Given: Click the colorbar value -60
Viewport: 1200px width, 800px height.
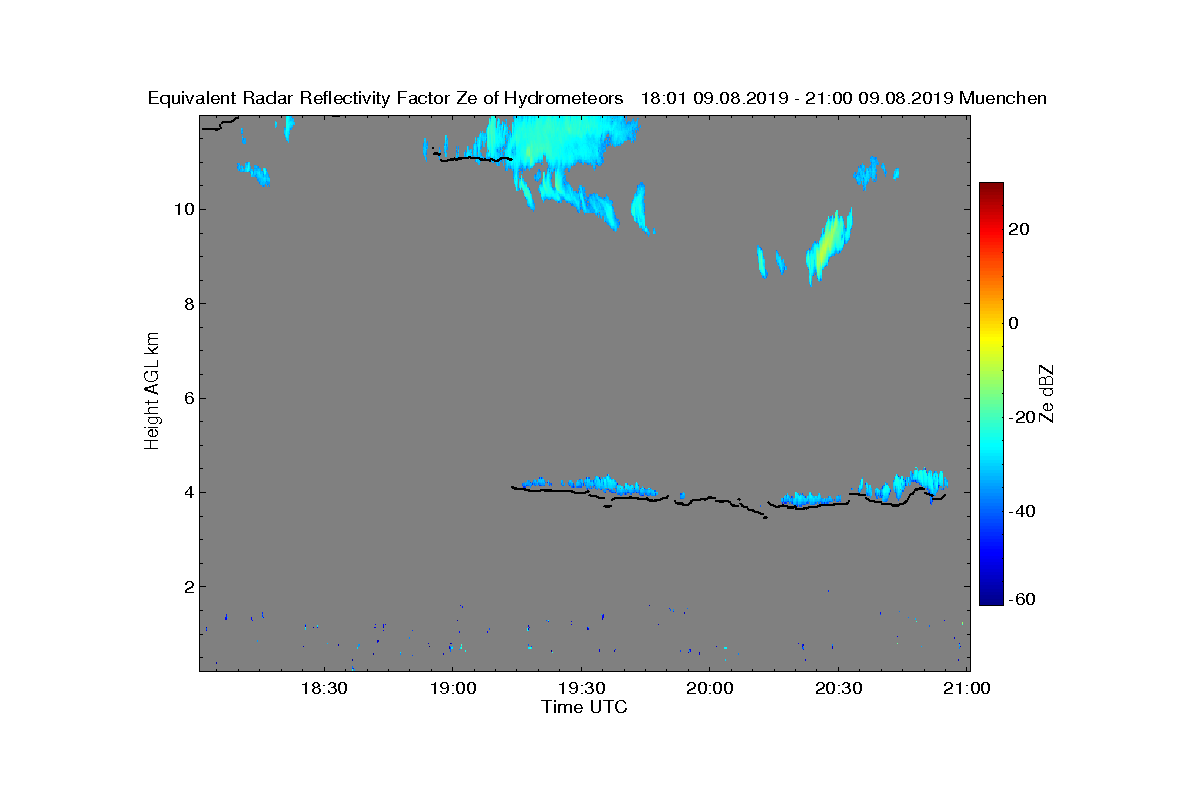Looking at the screenshot, I should [1020, 599].
